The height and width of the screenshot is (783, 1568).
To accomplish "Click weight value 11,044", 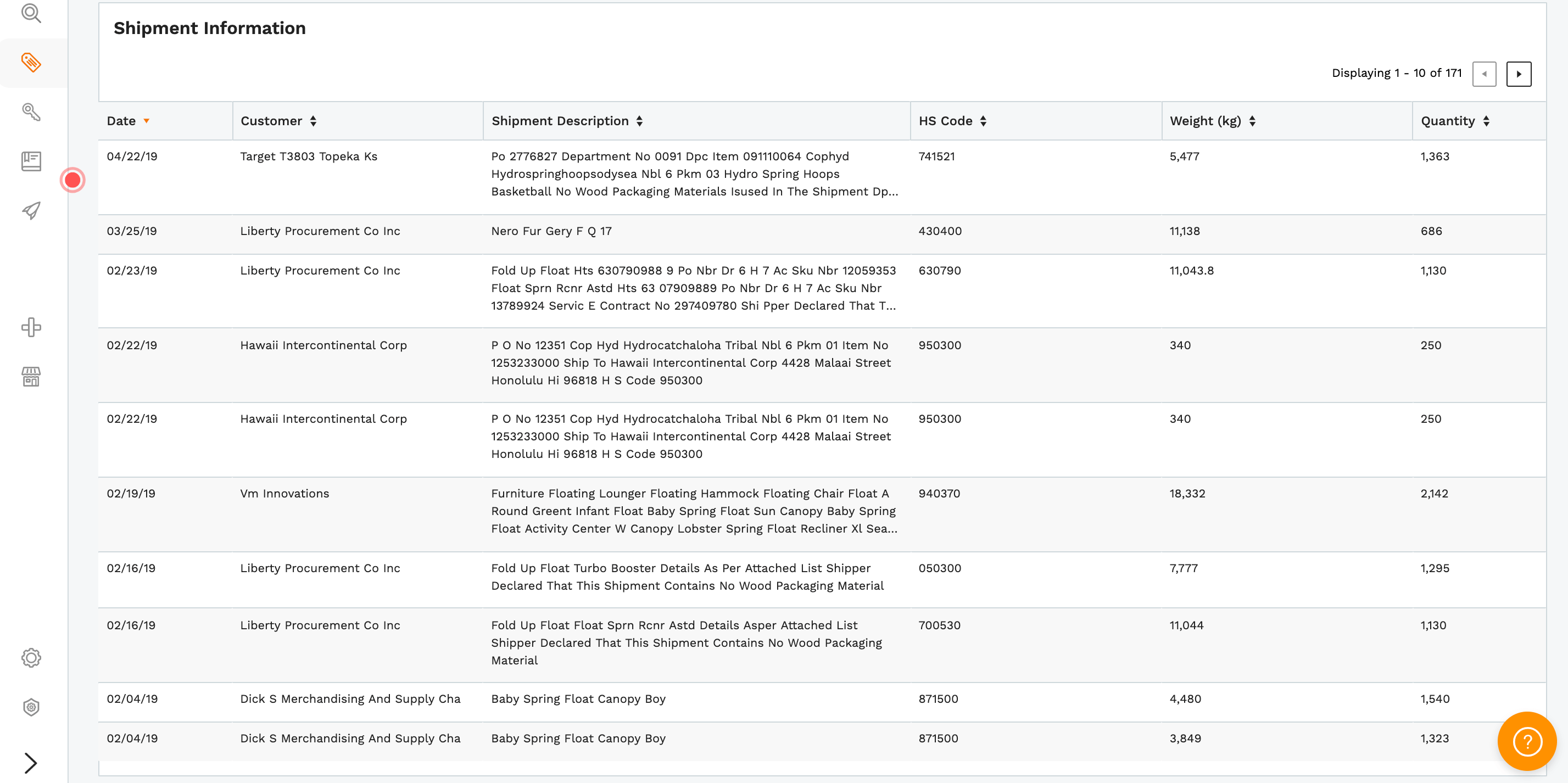I will click(x=1186, y=625).
